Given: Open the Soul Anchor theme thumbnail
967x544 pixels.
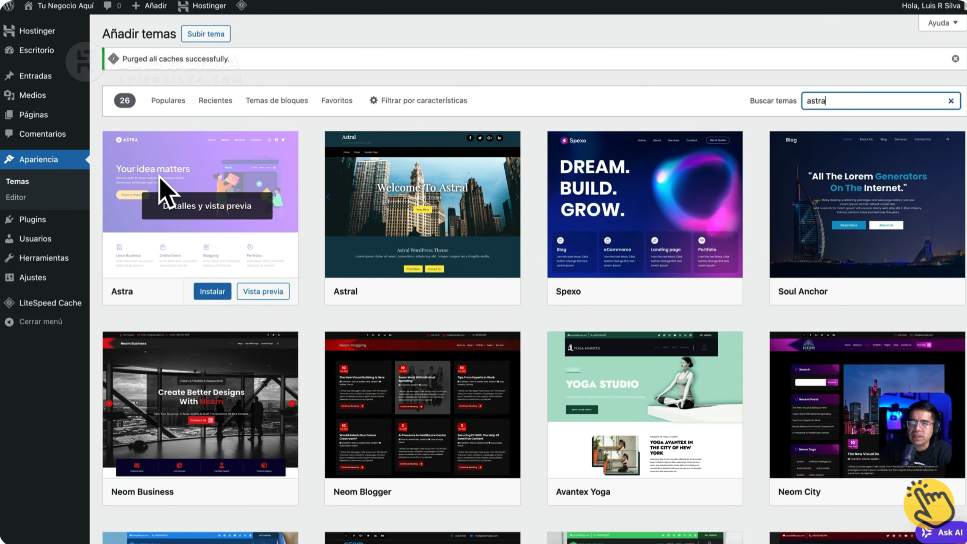Looking at the screenshot, I should (x=867, y=204).
